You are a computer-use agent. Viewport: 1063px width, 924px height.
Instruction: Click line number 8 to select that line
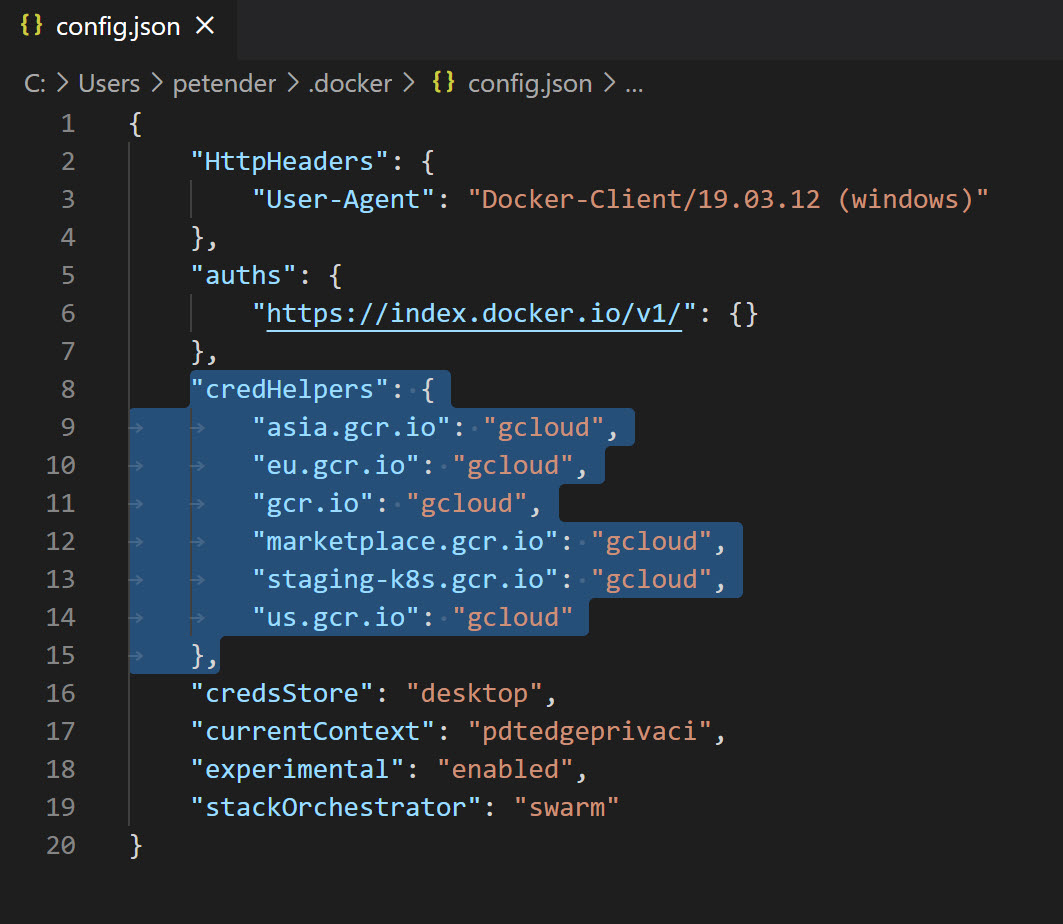[x=67, y=389]
